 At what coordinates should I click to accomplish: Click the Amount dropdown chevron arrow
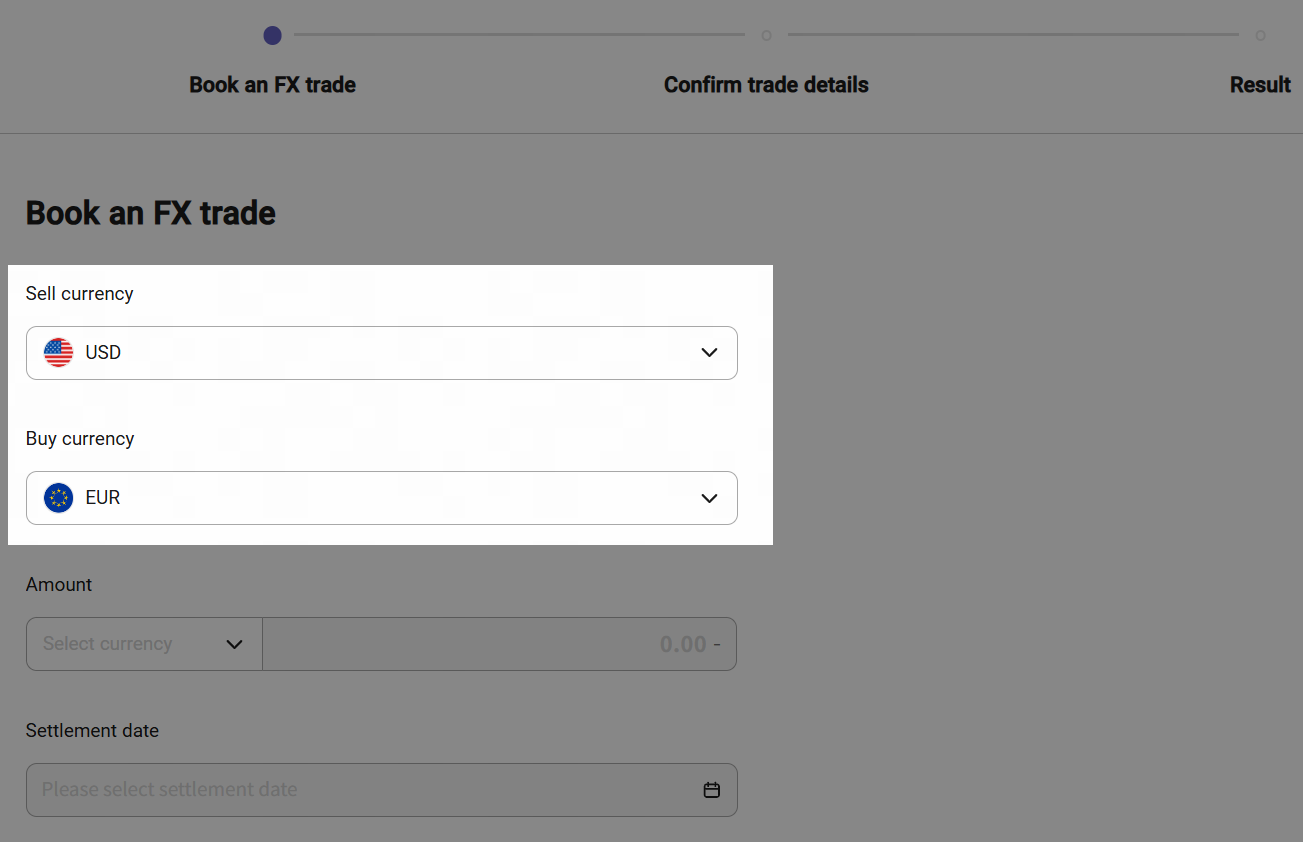pos(235,644)
